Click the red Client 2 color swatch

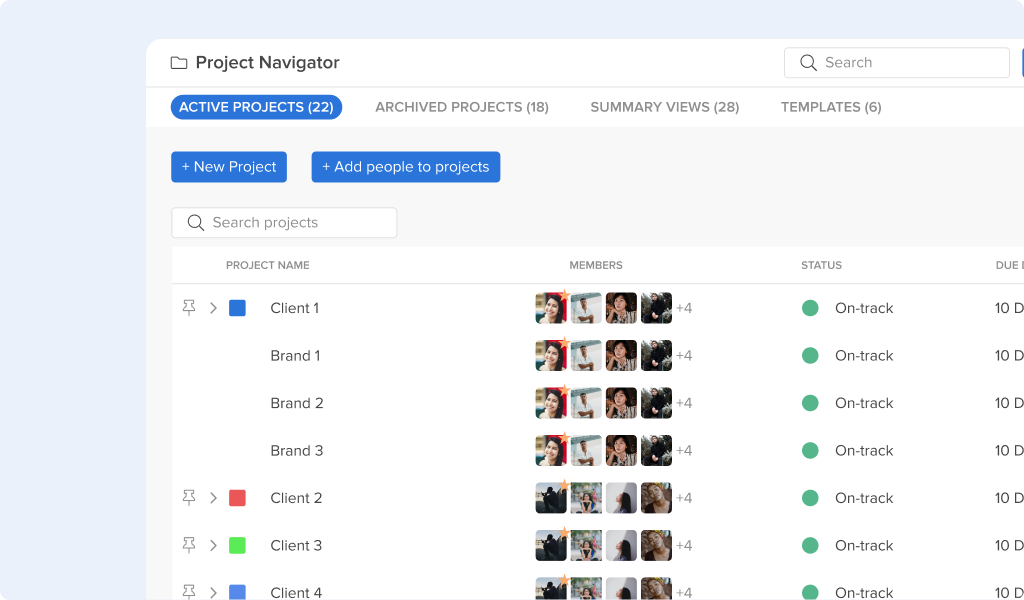tap(237, 498)
